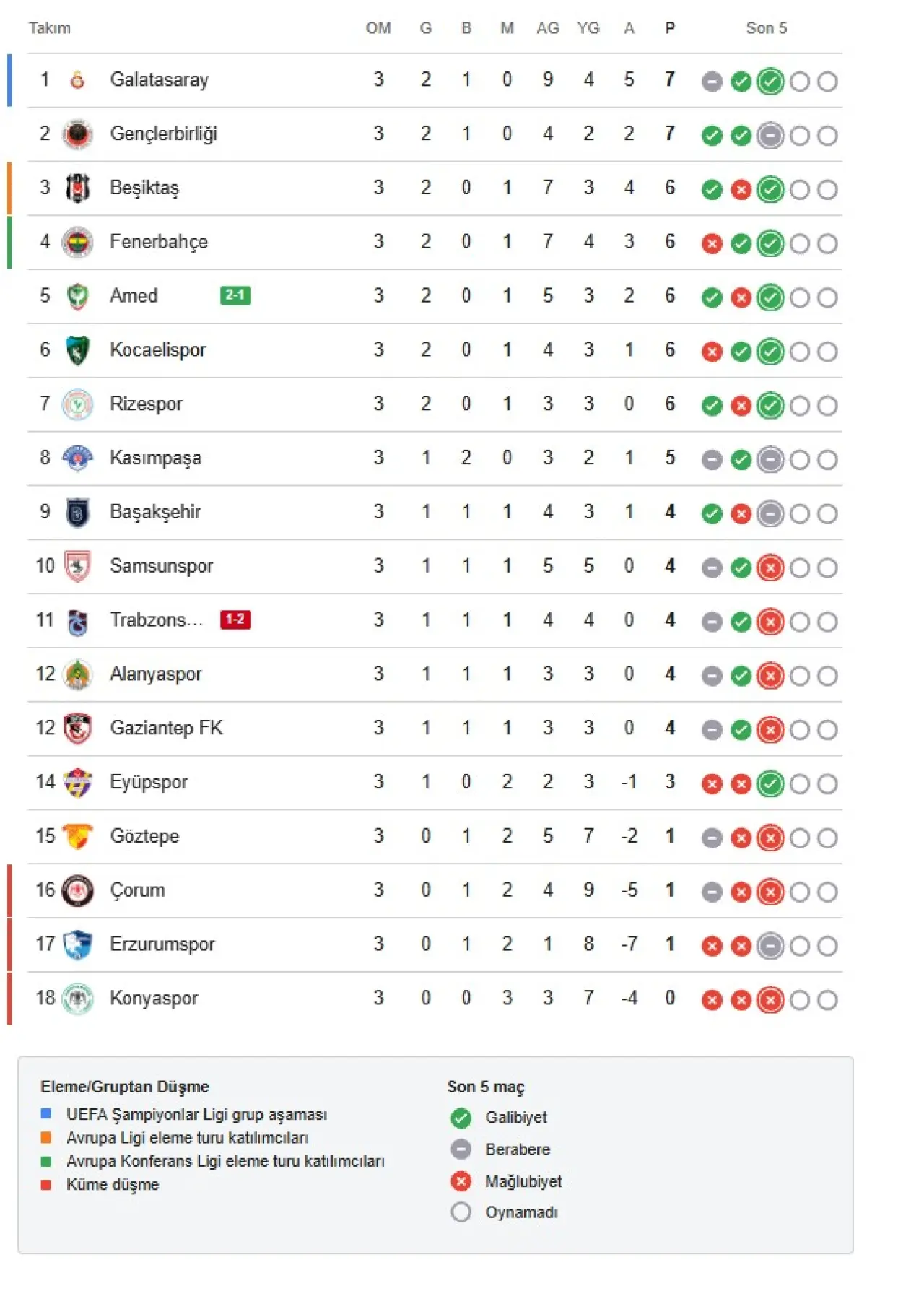Click the Eyüpspor crest icon
Viewport: 924px width, 1304px height.
pos(77,783)
